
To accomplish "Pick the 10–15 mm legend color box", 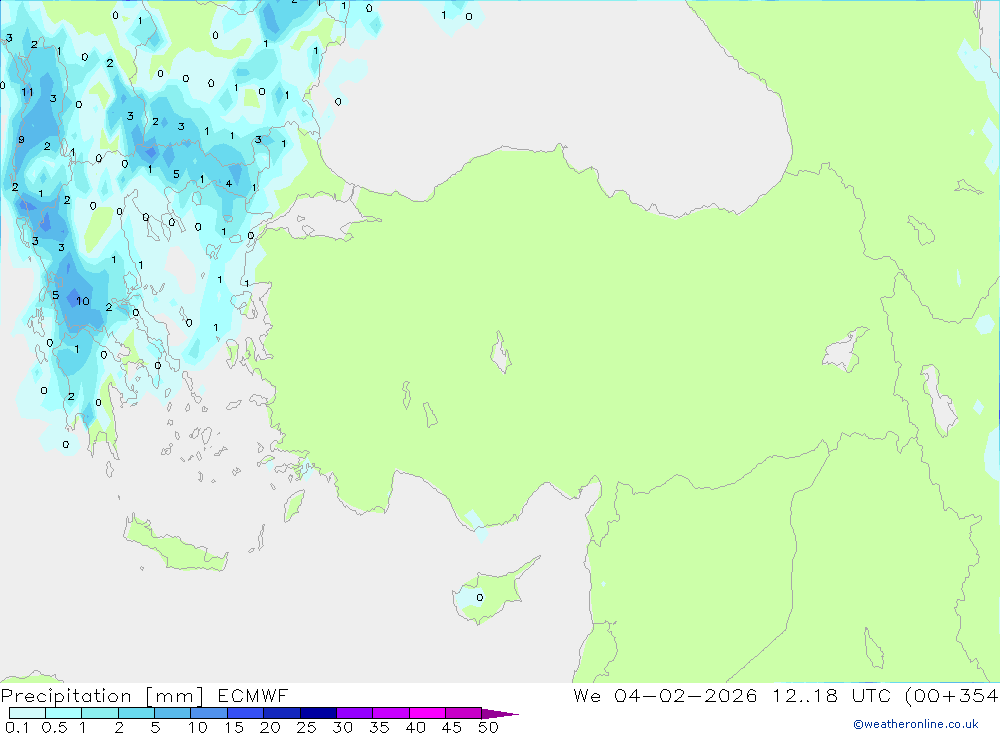I will (x=209, y=713).
